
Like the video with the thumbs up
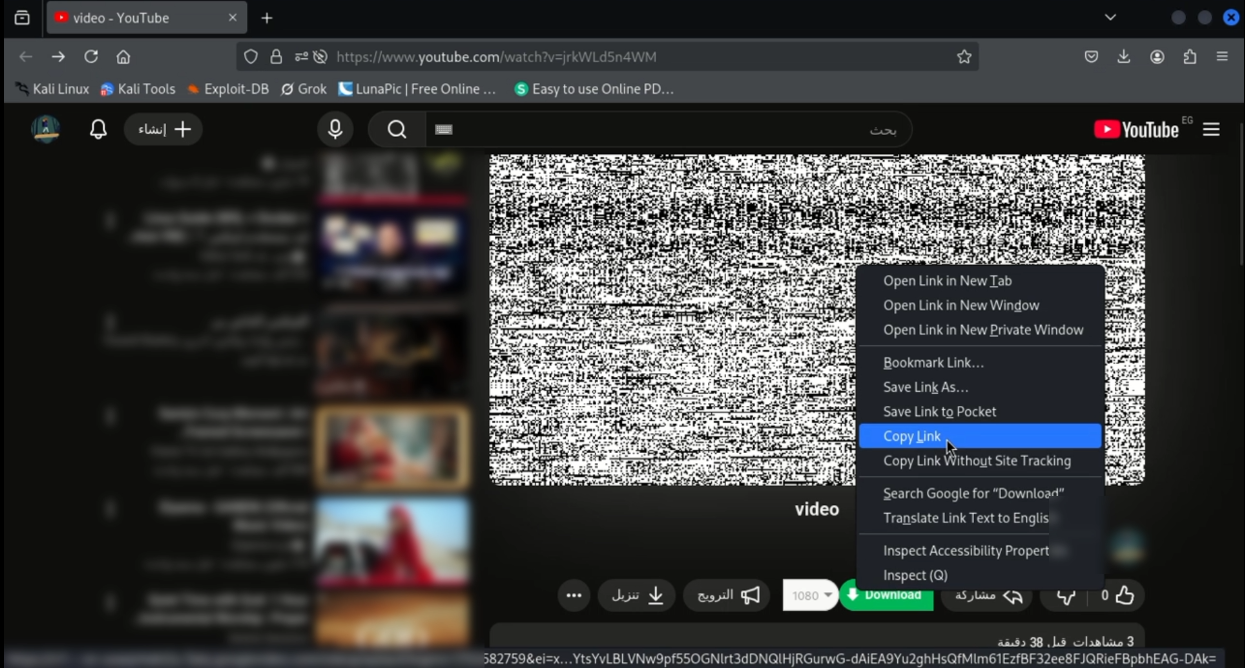[x=1124, y=595]
